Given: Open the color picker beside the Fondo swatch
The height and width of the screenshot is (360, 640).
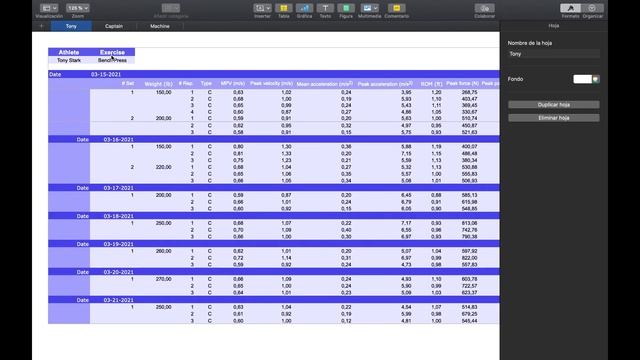Looking at the screenshot, I should tap(596, 79).
